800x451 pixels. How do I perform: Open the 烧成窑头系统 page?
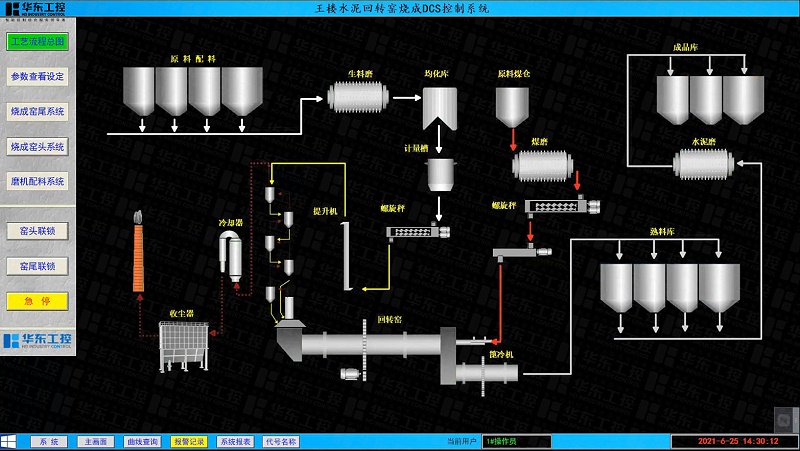coord(37,146)
